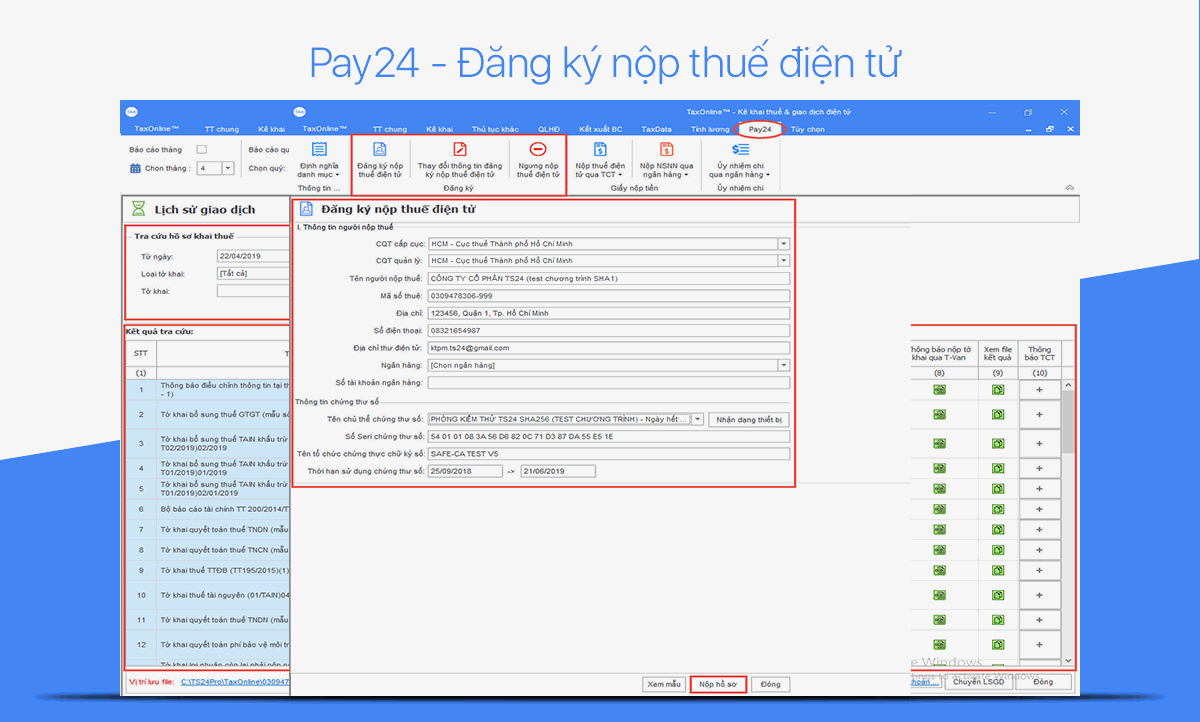Click T-Van notification icon in first row
This screenshot has height=722, width=1200.
coord(940,388)
